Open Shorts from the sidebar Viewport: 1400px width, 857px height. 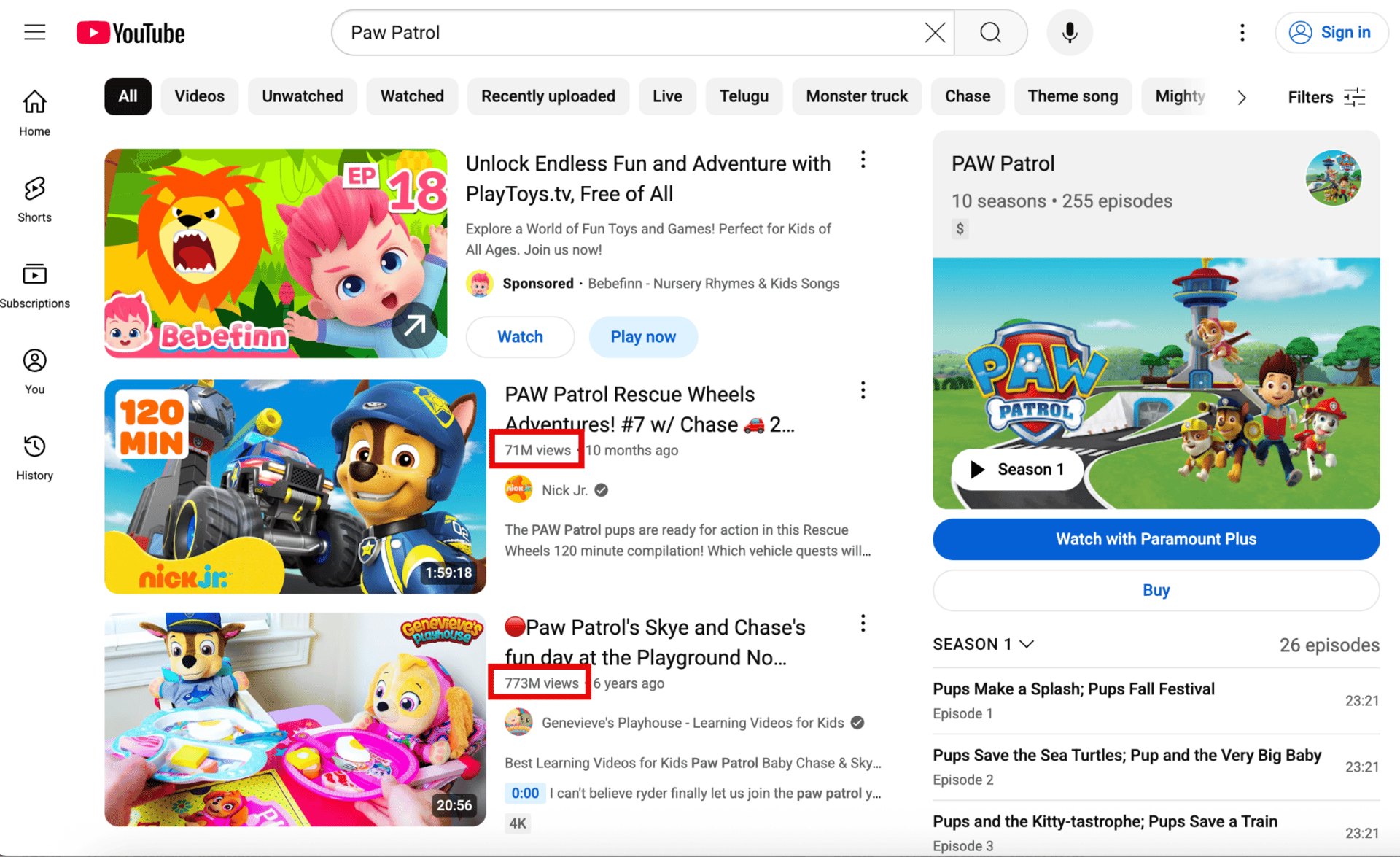[34, 199]
